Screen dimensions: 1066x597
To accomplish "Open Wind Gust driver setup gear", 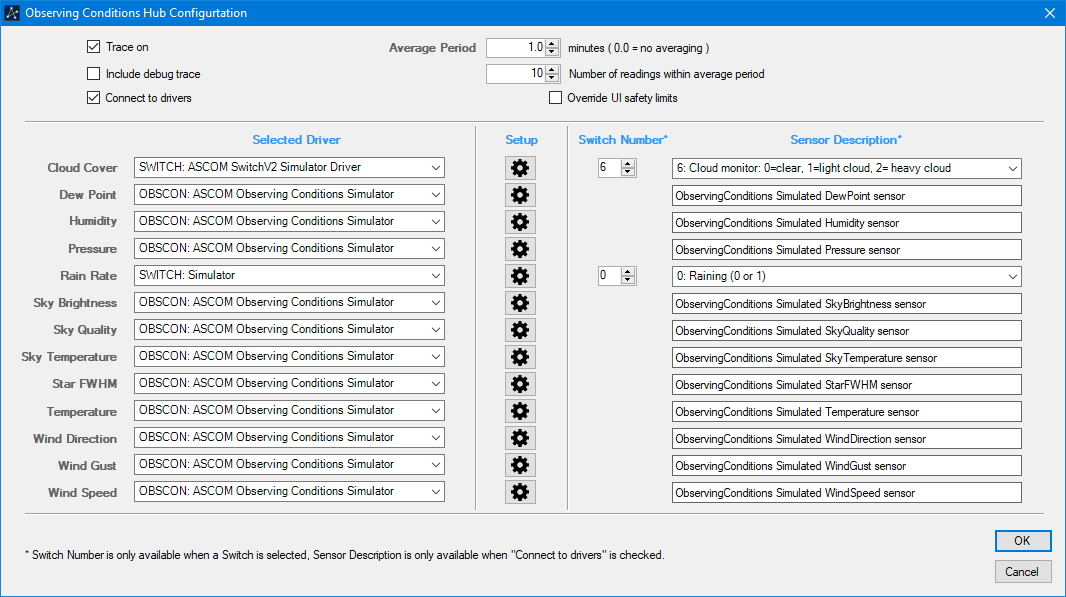I will (520, 465).
